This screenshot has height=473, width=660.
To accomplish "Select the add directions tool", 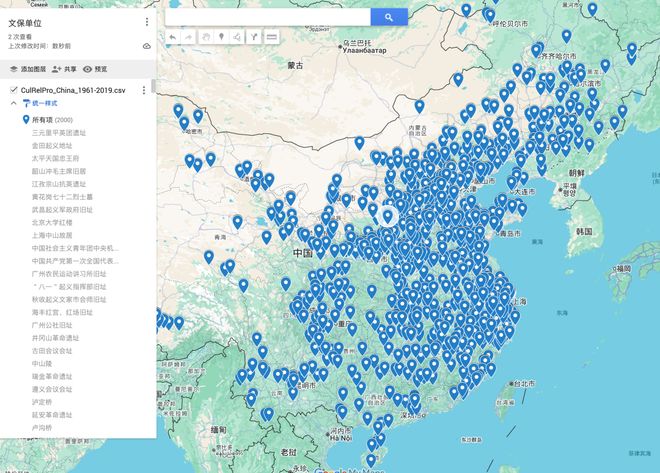I will [x=254, y=37].
